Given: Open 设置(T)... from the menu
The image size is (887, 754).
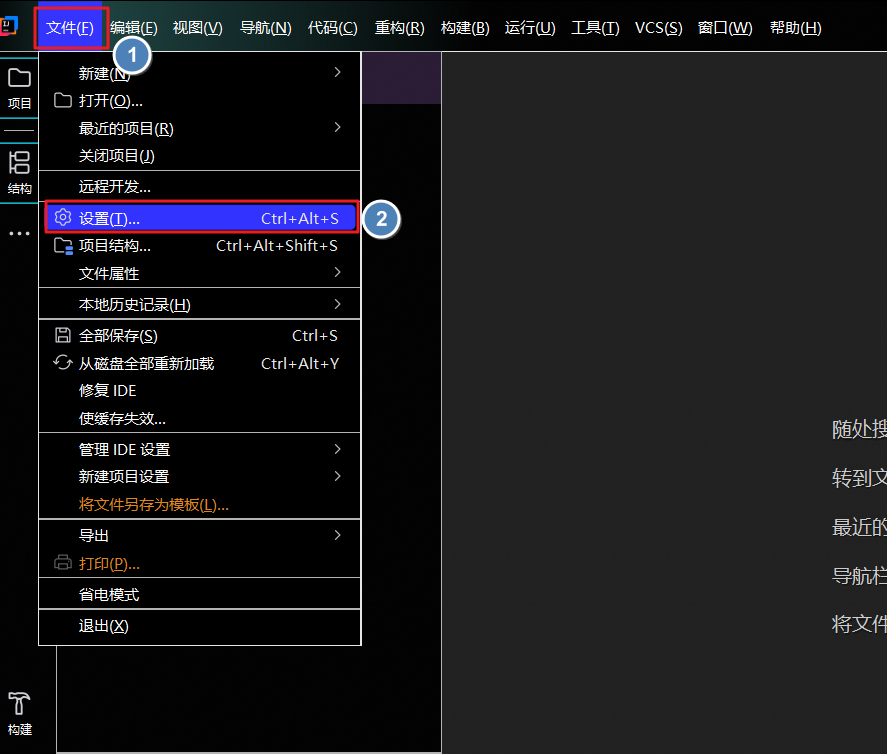Looking at the screenshot, I should (201, 218).
